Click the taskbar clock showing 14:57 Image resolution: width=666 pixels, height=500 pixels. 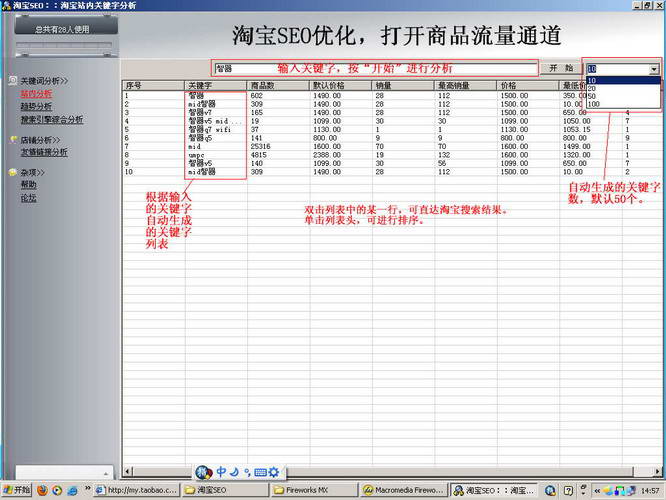tap(650, 491)
